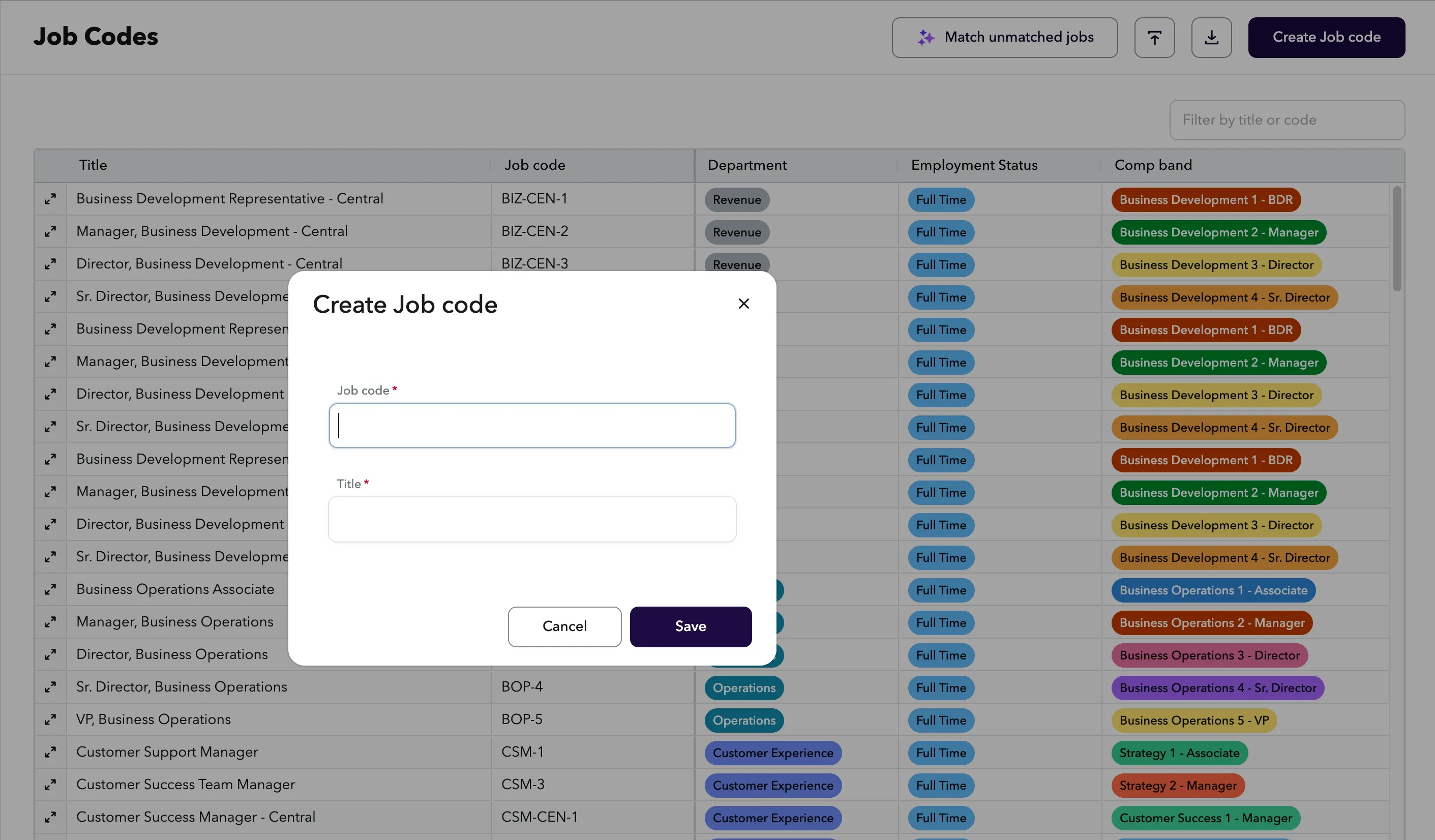Viewport: 1435px width, 840px height.
Task: Click the Business Operations 5 - VP tag
Action: [1193, 721]
